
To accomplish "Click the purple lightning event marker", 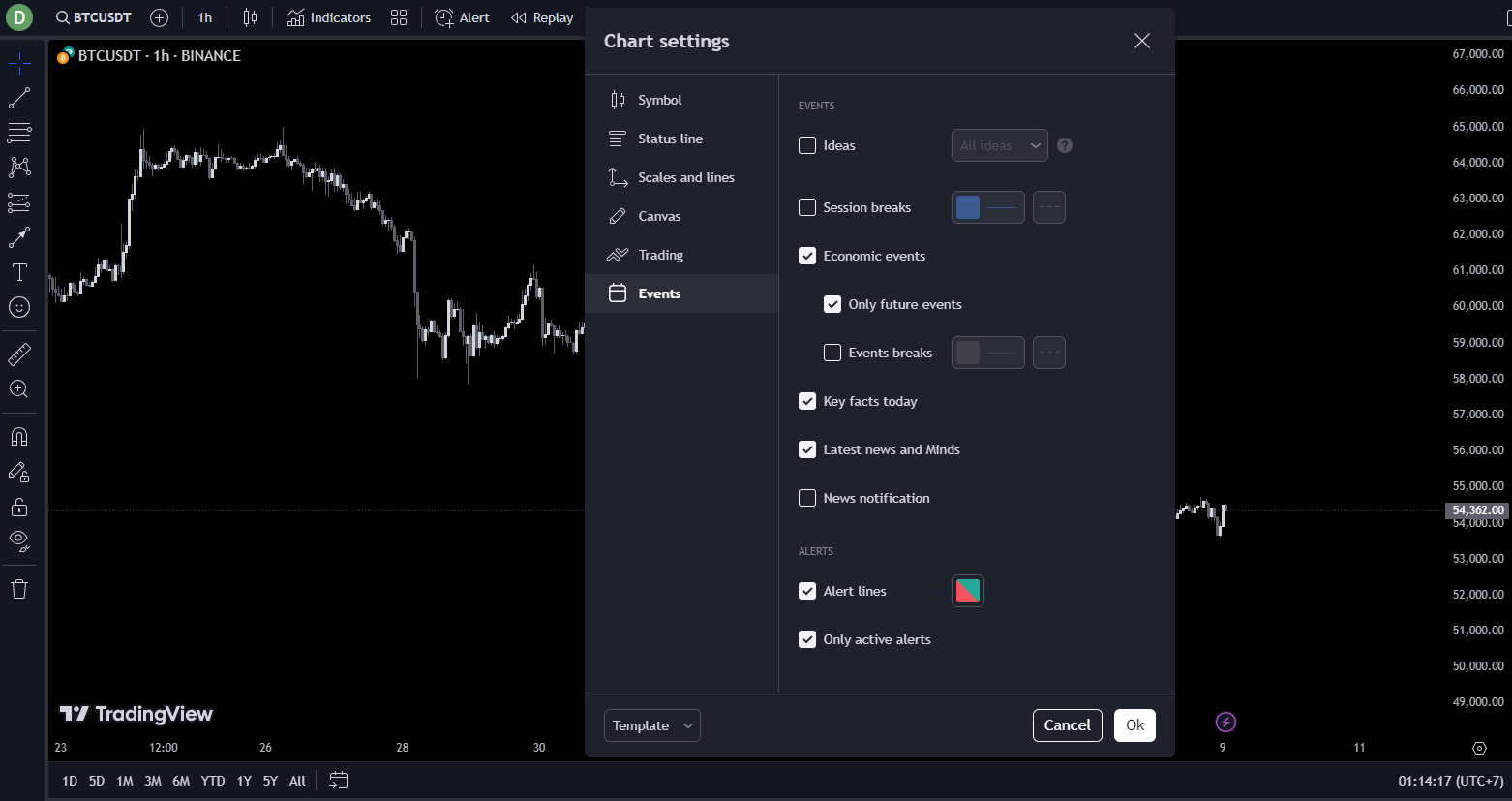I will tap(1226, 722).
